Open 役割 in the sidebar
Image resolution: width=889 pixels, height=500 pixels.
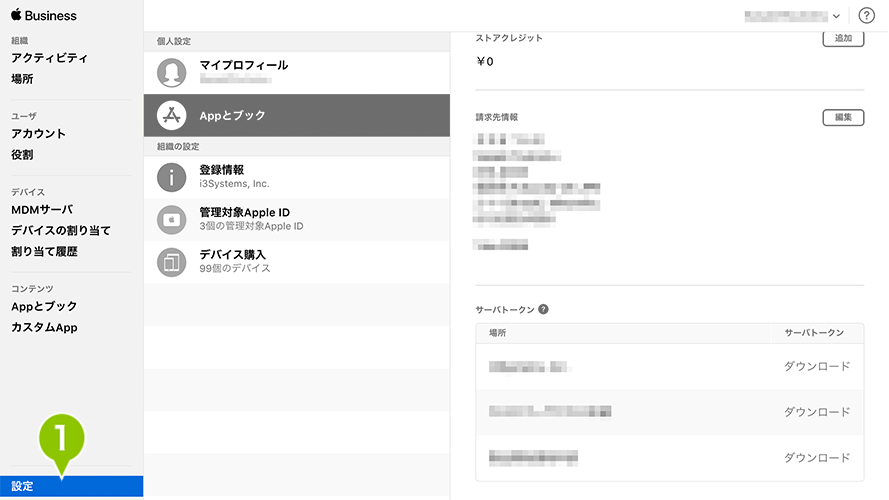22,155
